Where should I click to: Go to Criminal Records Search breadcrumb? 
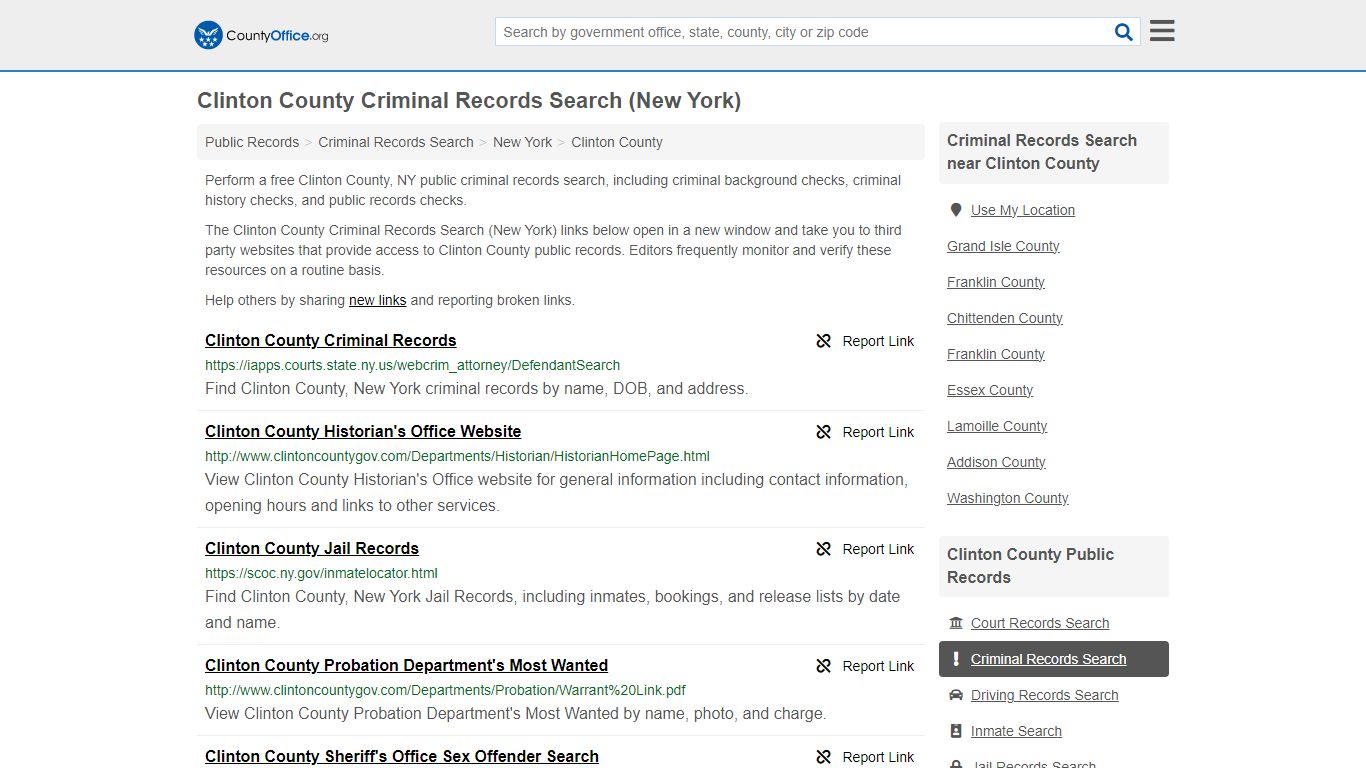[396, 142]
